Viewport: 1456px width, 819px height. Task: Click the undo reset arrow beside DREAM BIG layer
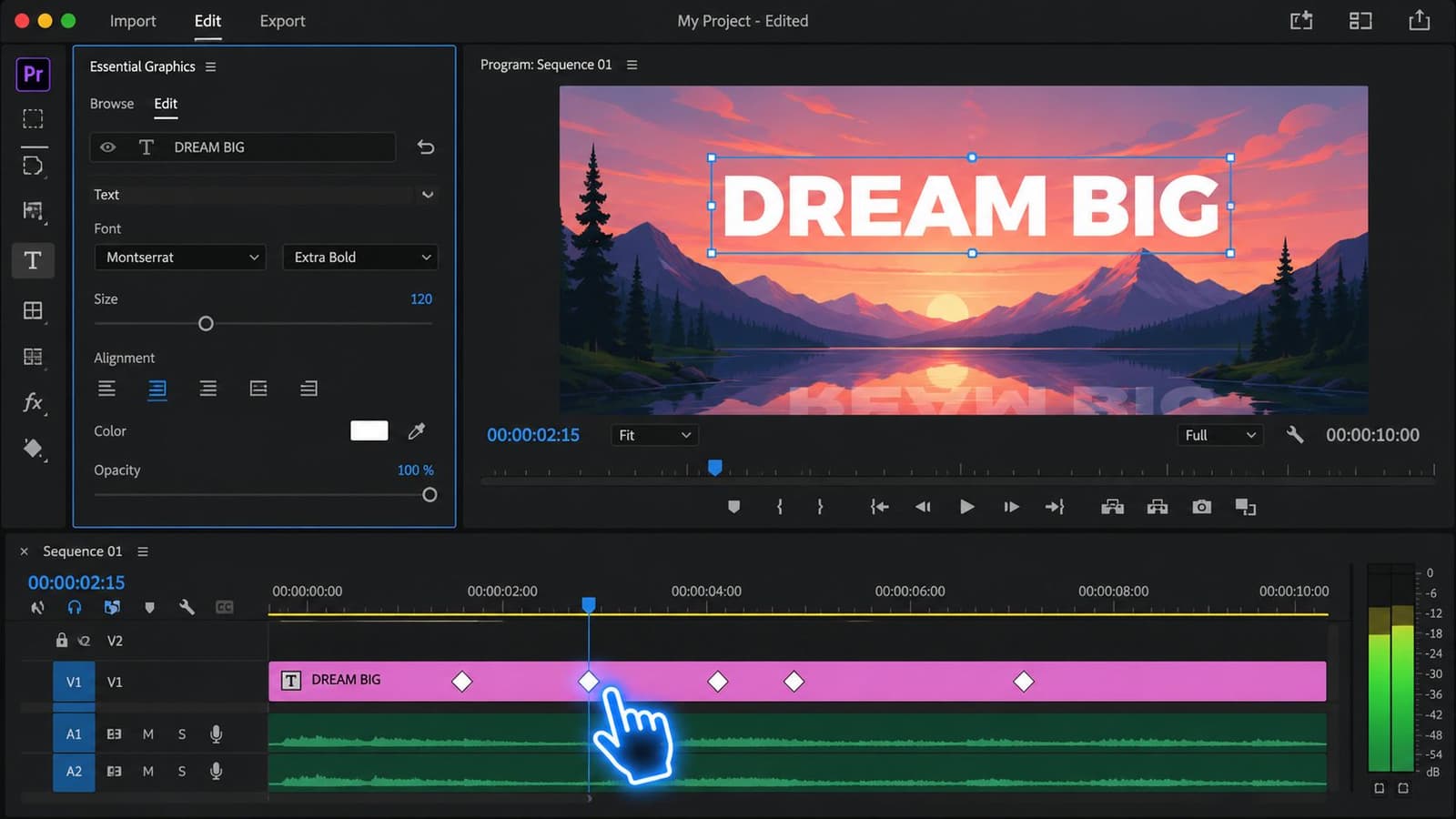tap(425, 147)
